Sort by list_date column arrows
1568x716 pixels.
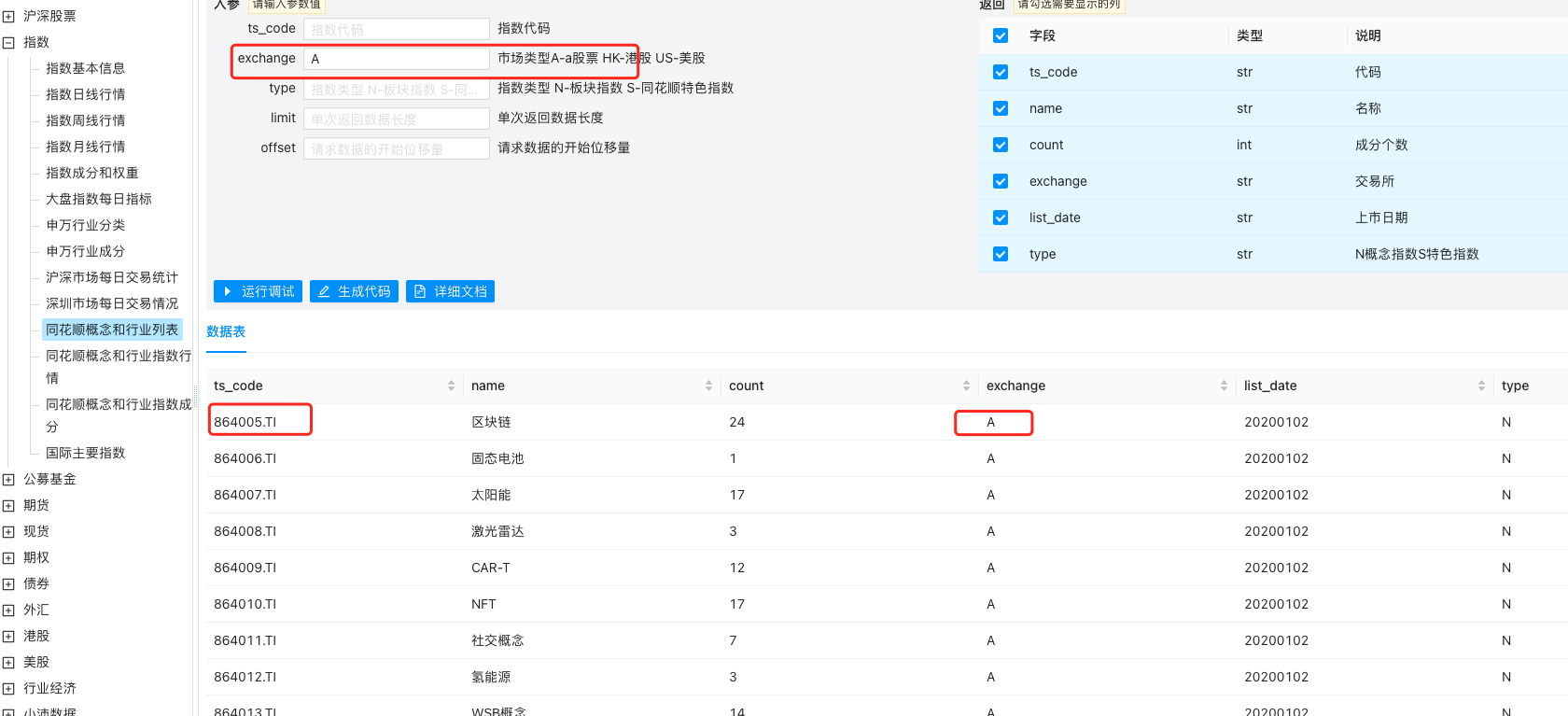pyautogui.click(x=1481, y=386)
